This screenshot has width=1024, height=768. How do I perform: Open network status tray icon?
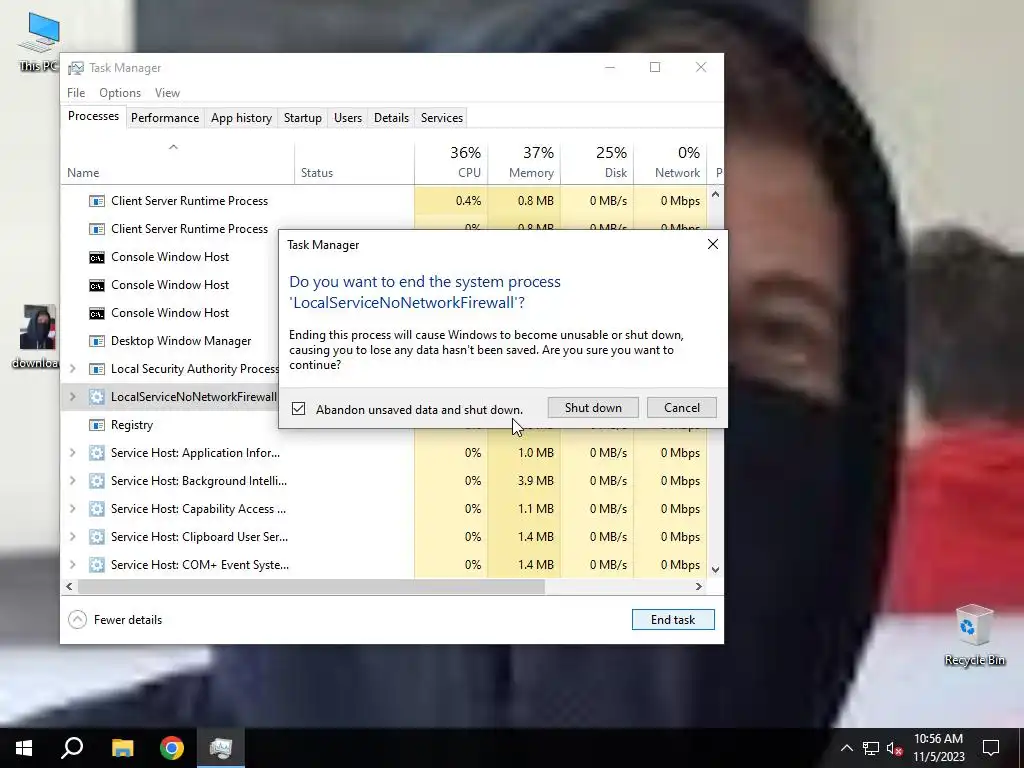click(x=871, y=748)
